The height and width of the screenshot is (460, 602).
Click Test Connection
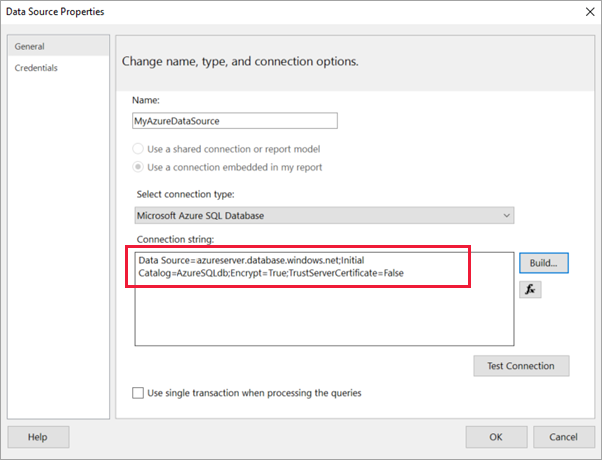(520, 366)
